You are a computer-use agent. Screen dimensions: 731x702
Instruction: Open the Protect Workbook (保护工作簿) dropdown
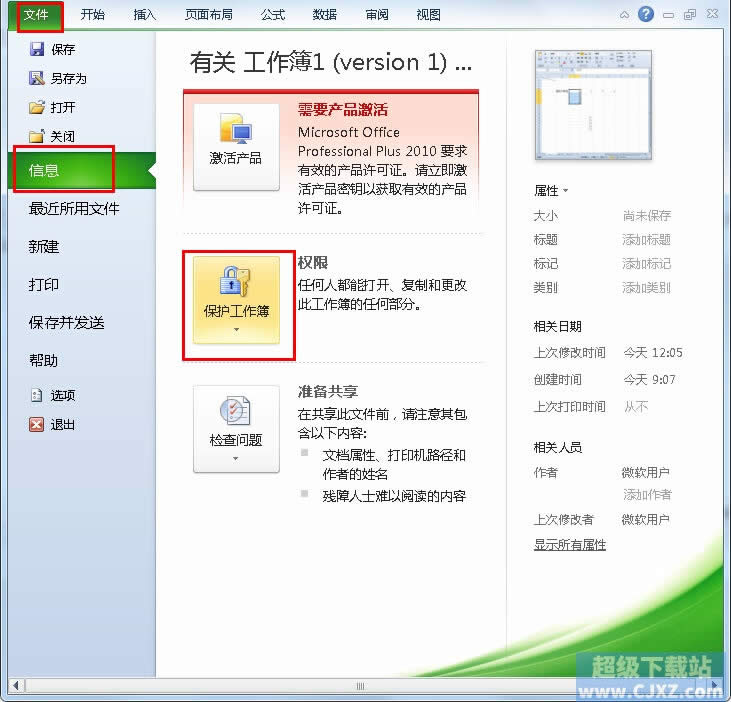point(236,300)
